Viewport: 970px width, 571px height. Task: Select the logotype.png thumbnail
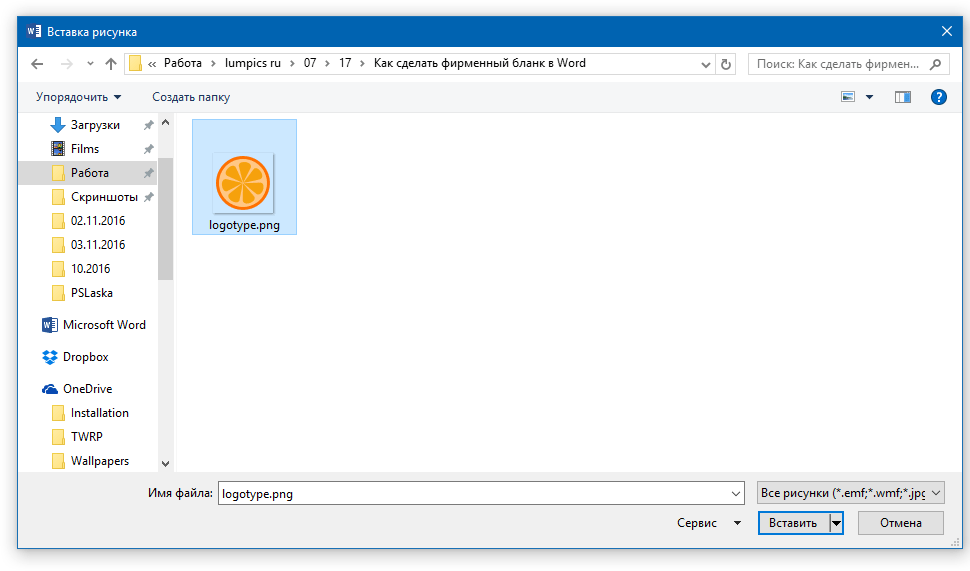[244, 183]
